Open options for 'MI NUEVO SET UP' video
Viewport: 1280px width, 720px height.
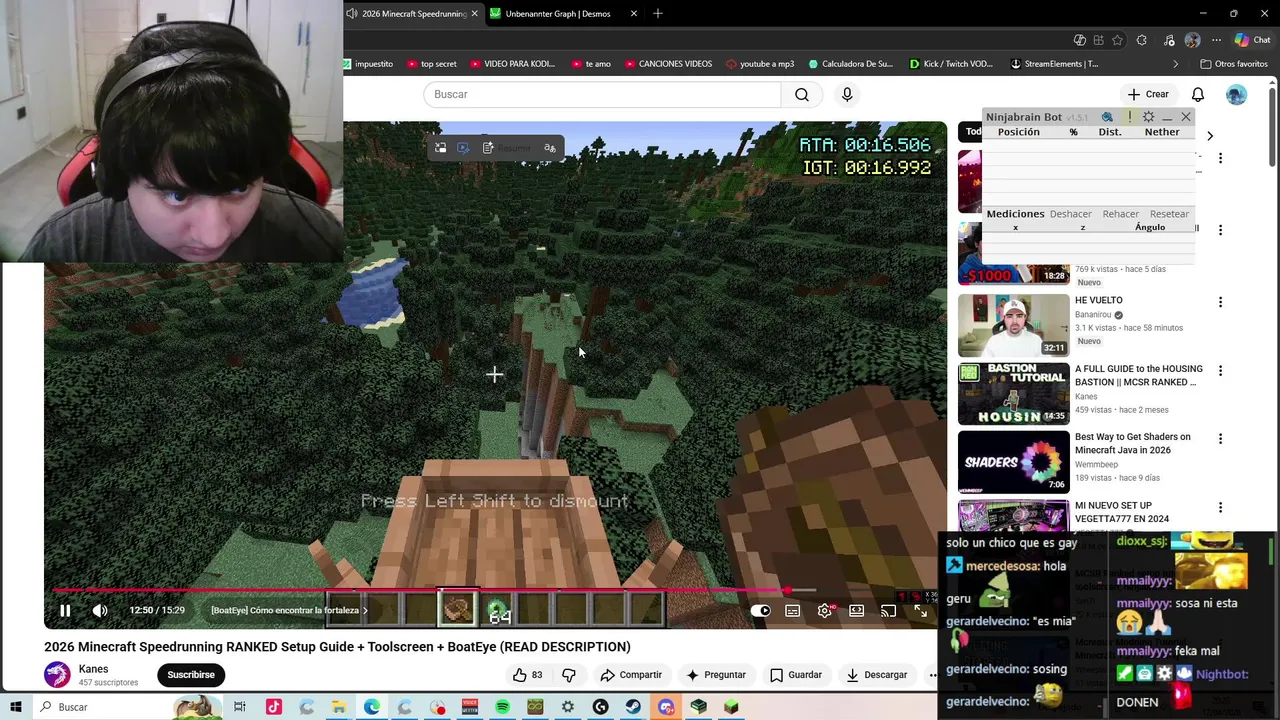click(x=1220, y=508)
